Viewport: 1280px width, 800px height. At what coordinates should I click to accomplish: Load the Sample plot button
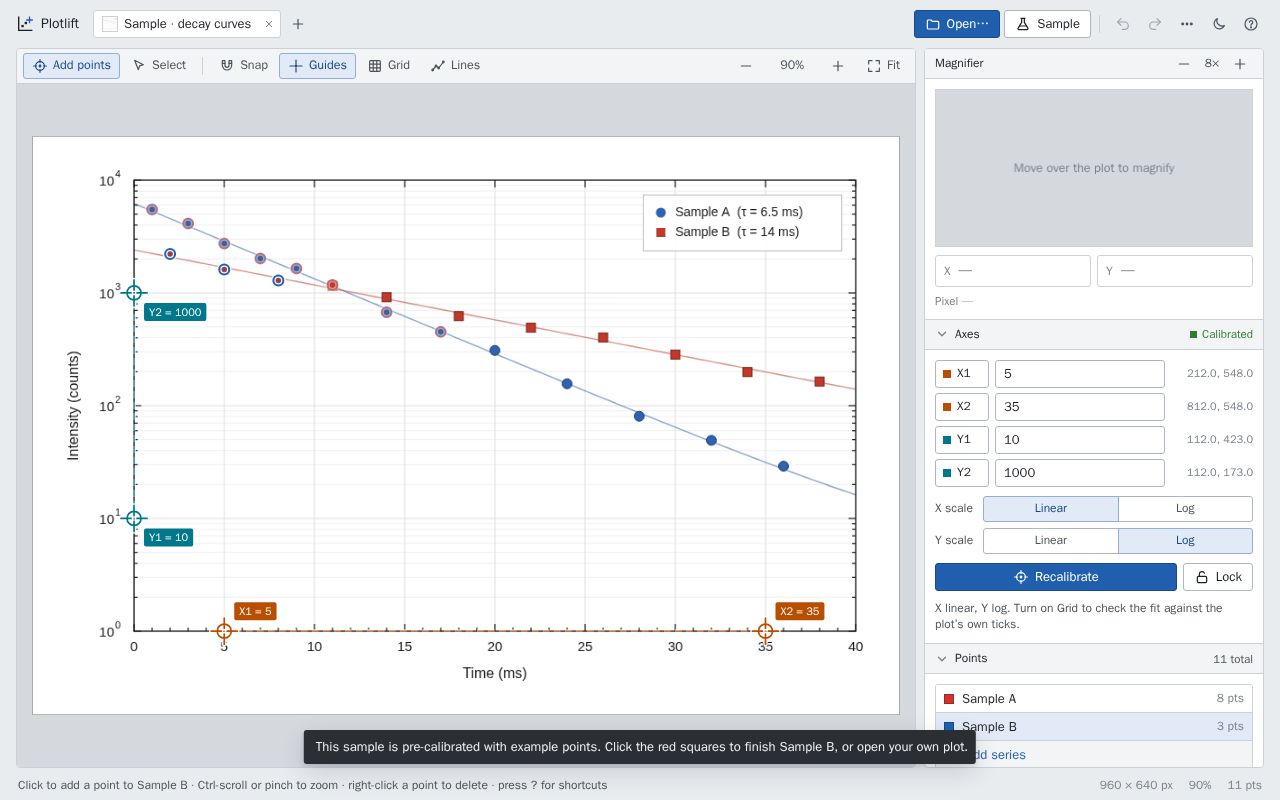(x=1047, y=24)
